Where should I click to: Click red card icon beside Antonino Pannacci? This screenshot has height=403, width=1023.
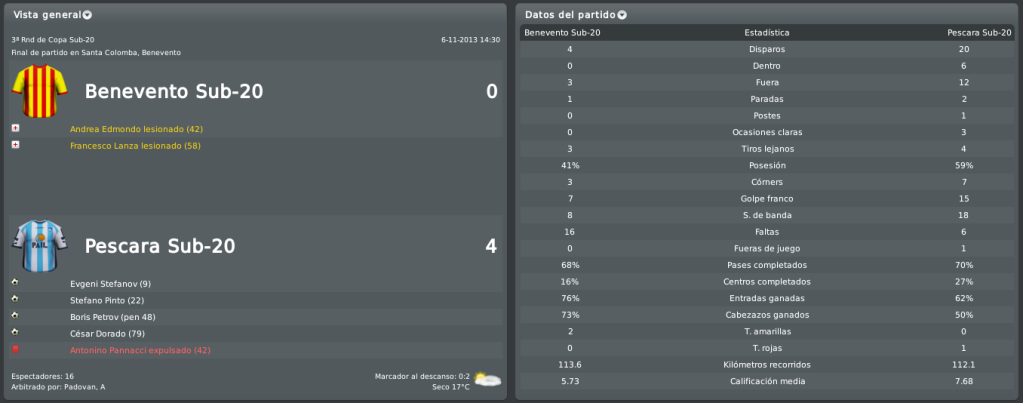pos(16,350)
